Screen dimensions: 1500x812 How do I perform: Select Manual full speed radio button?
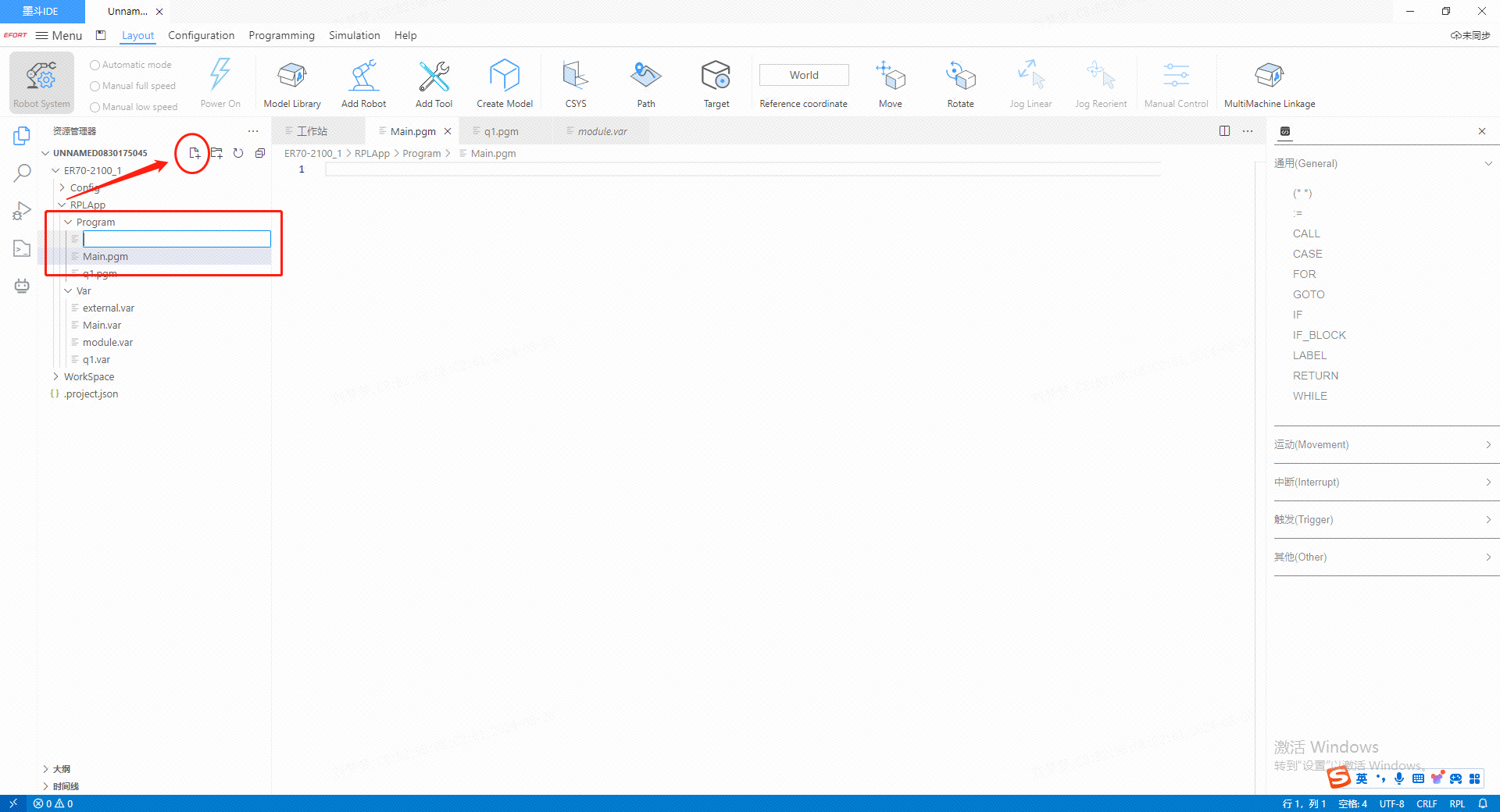tap(95, 87)
